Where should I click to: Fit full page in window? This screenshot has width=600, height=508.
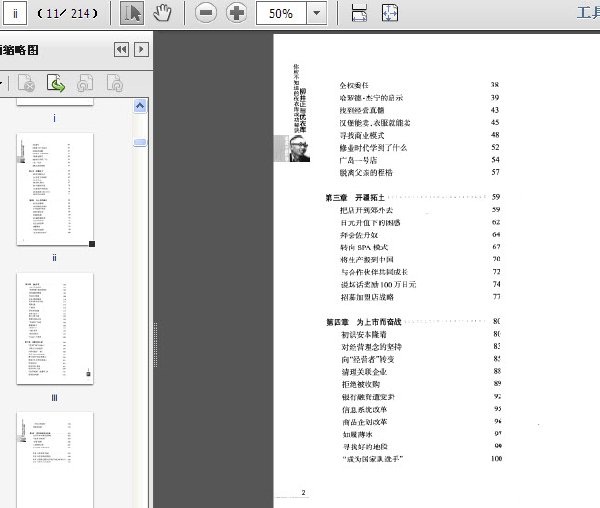(x=390, y=13)
